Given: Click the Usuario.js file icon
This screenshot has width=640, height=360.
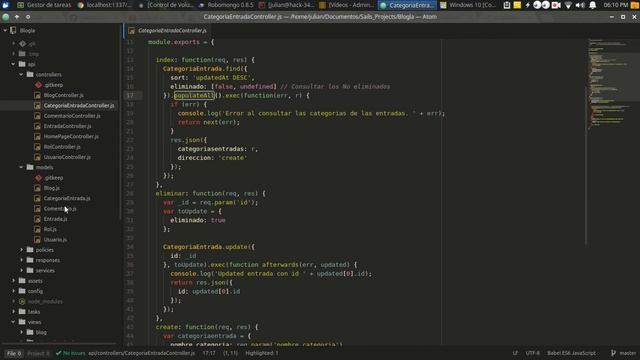Looking at the screenshot, I should click(x=38, y=240).
